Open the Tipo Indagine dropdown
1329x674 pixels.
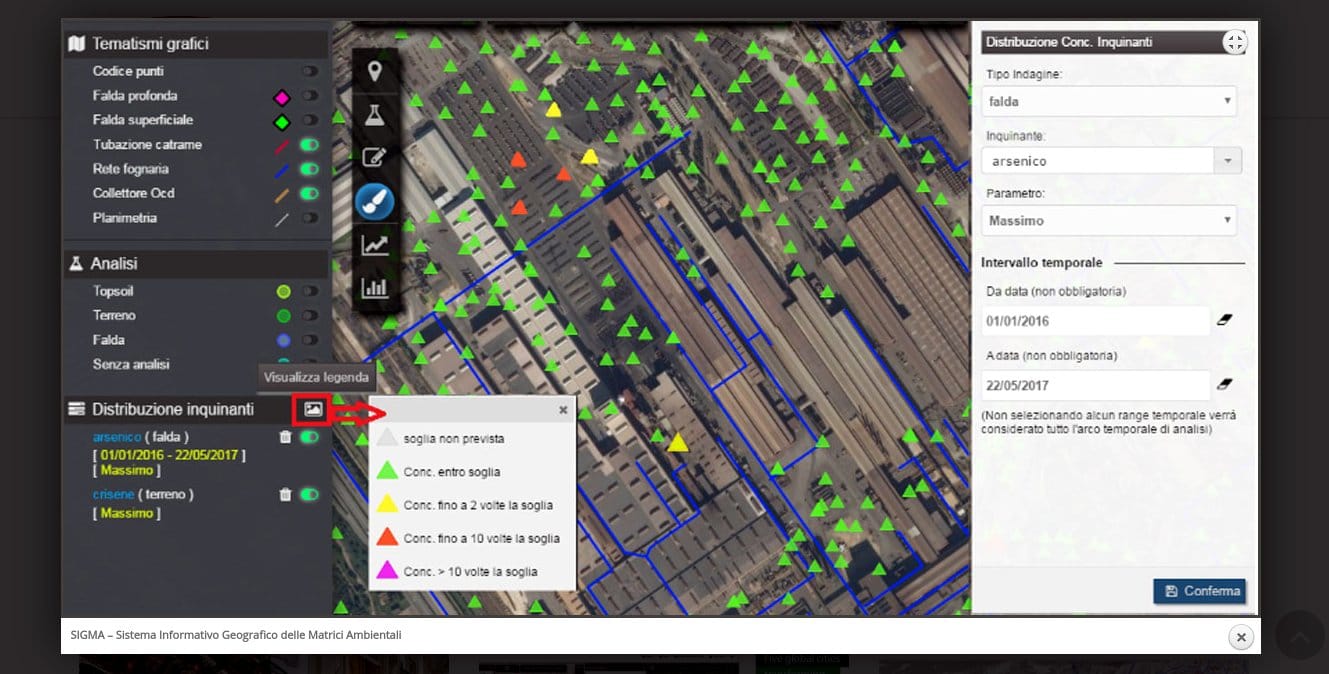click(x=1109, y=101)
